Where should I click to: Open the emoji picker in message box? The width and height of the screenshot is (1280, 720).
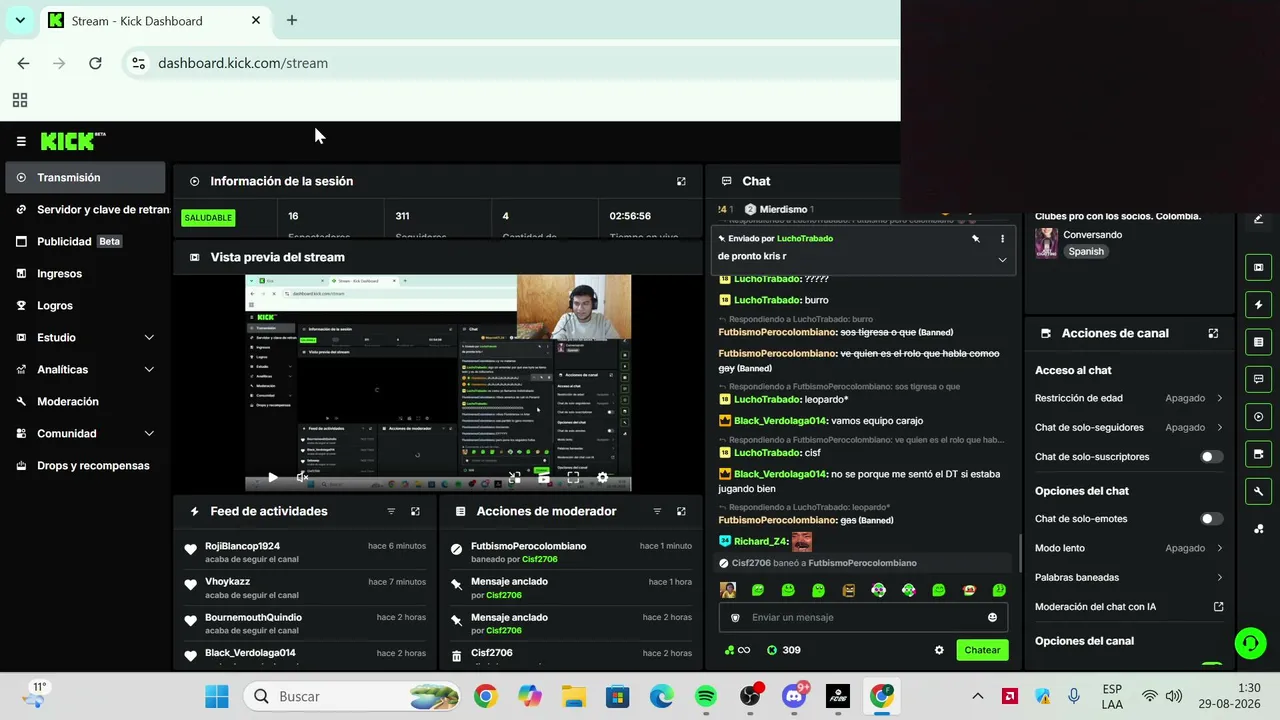tap(992, 617)
